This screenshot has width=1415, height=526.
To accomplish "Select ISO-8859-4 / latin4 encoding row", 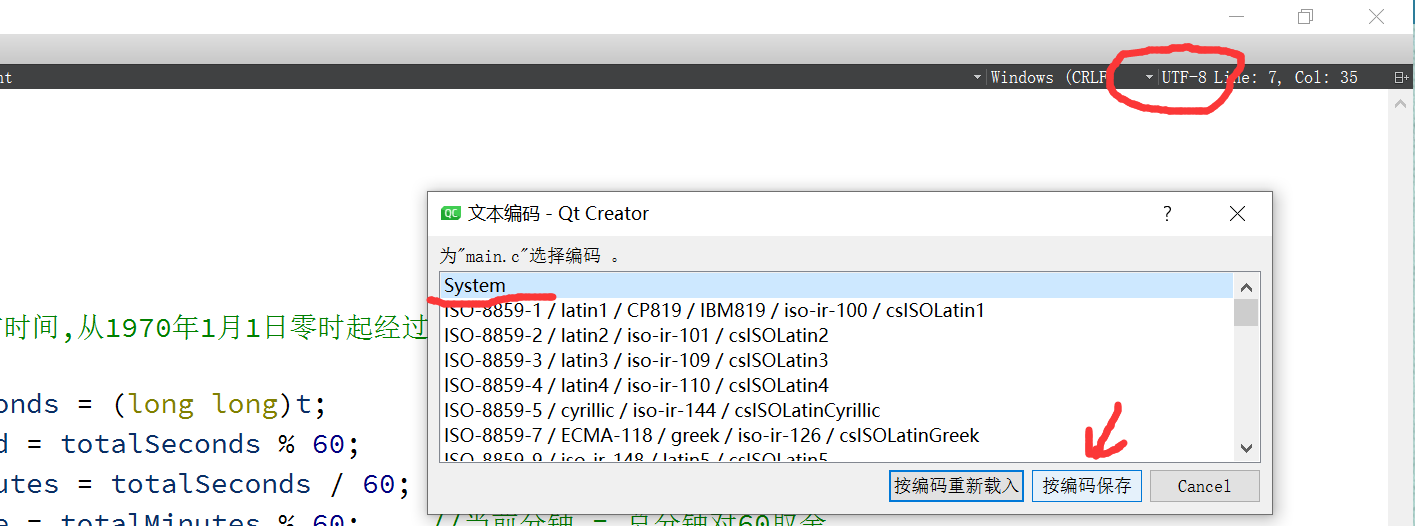I will point(837,385).
